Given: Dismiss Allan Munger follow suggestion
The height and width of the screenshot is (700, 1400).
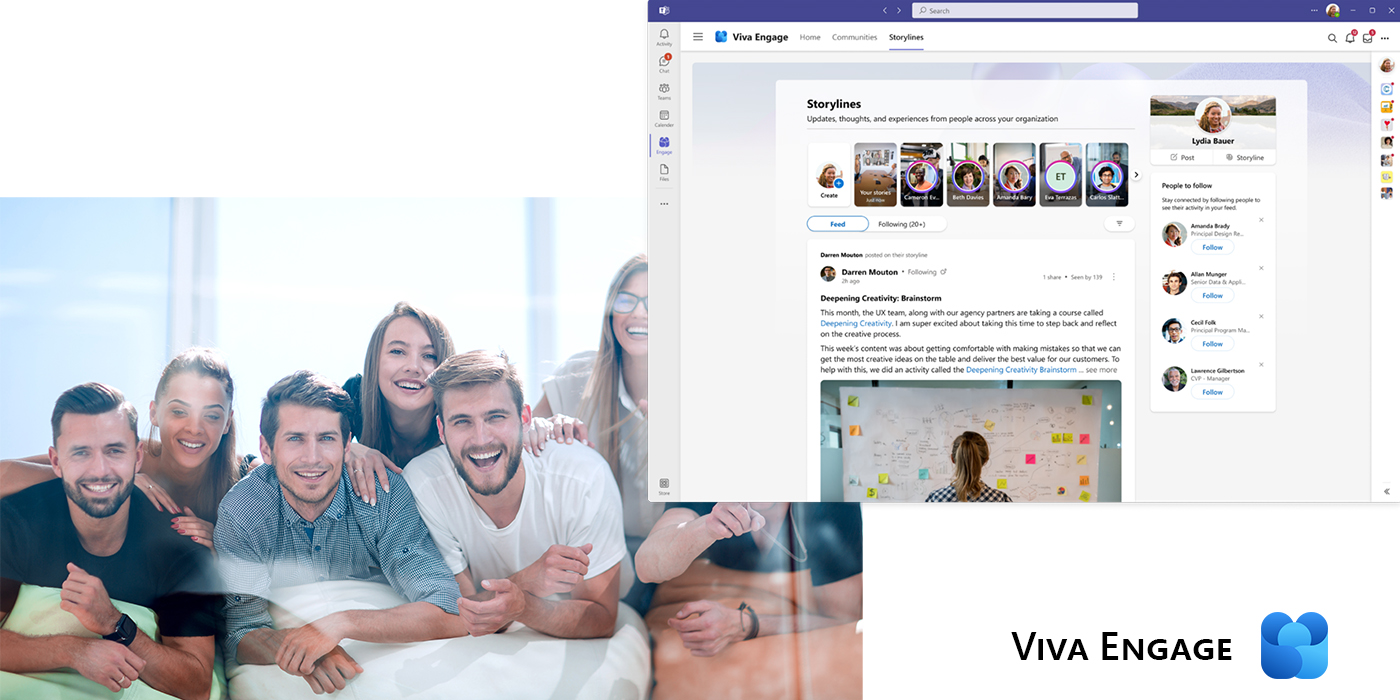Looking at the screenshot, I should point(1261,268).
